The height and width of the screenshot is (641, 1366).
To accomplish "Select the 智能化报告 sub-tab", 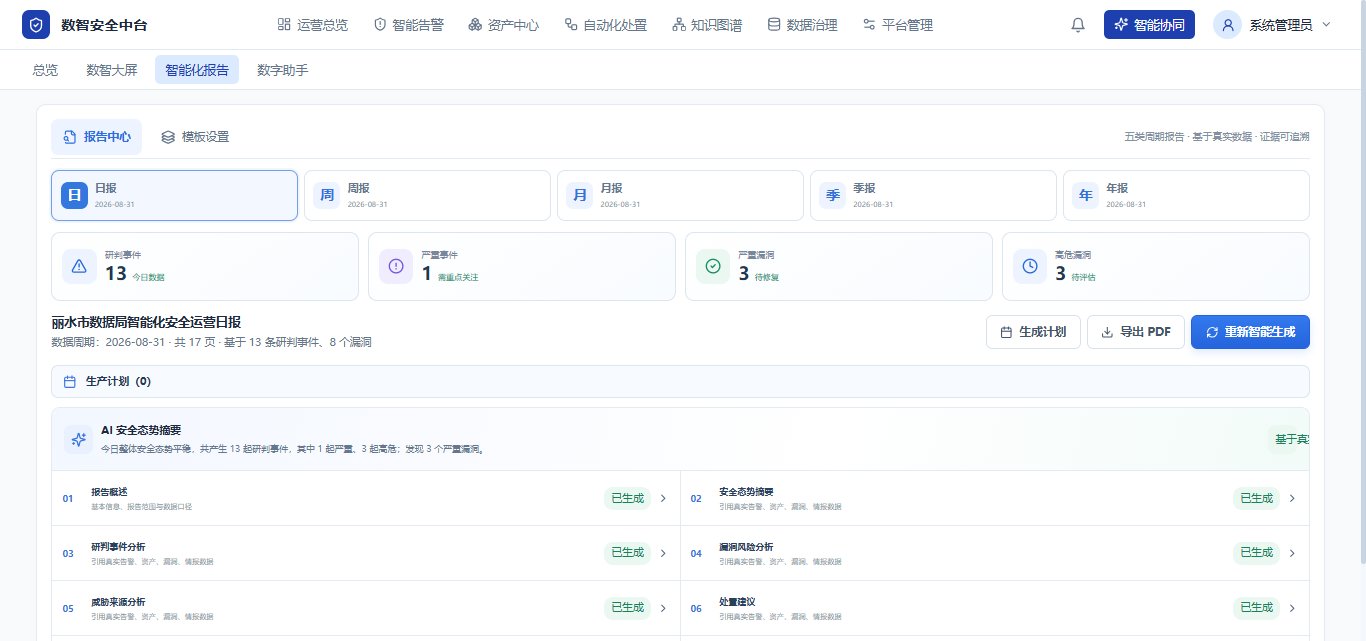I will coord(197,70).
